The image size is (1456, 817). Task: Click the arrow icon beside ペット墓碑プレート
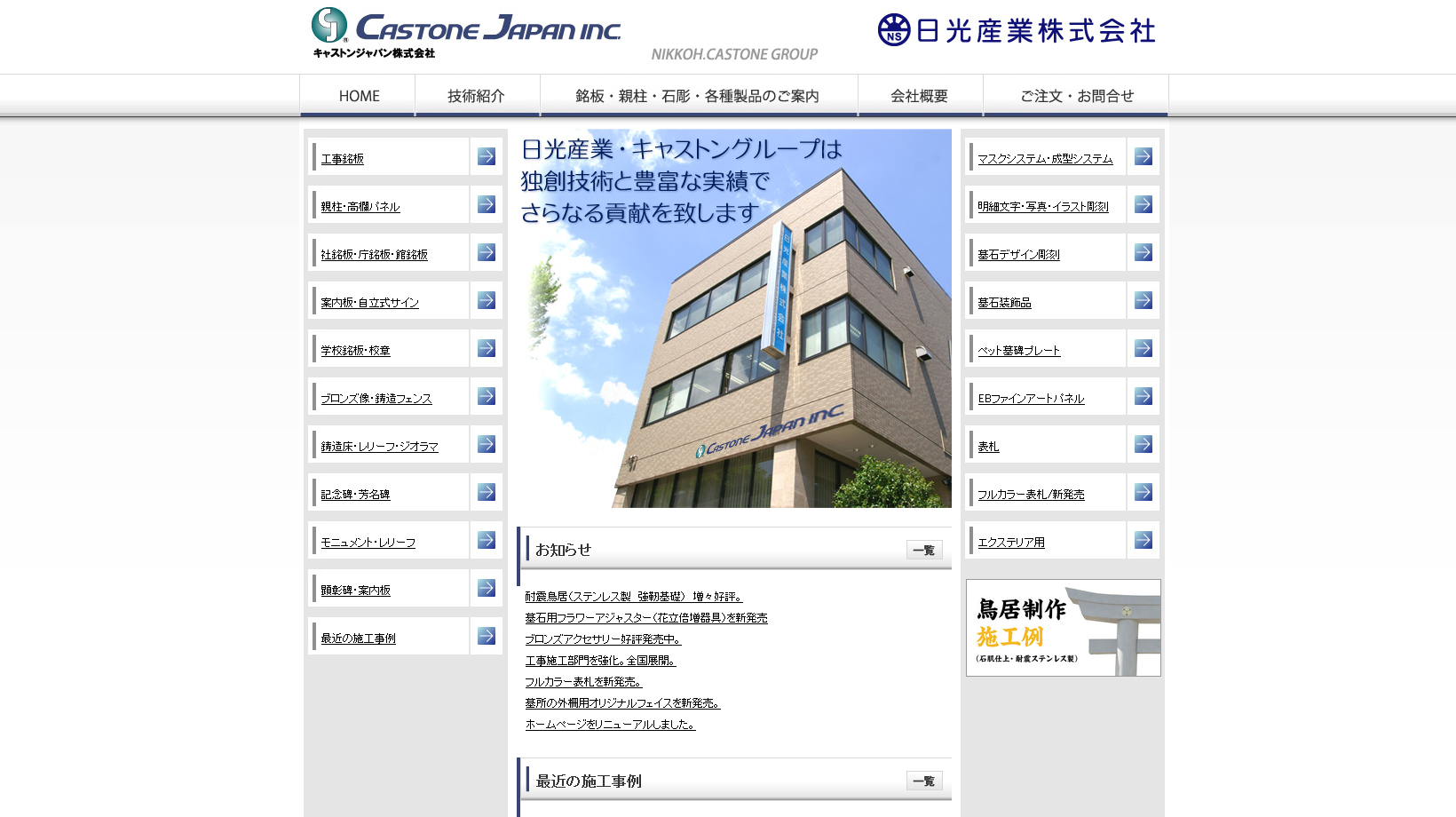pyautogui.click(x=1143, y=348)
